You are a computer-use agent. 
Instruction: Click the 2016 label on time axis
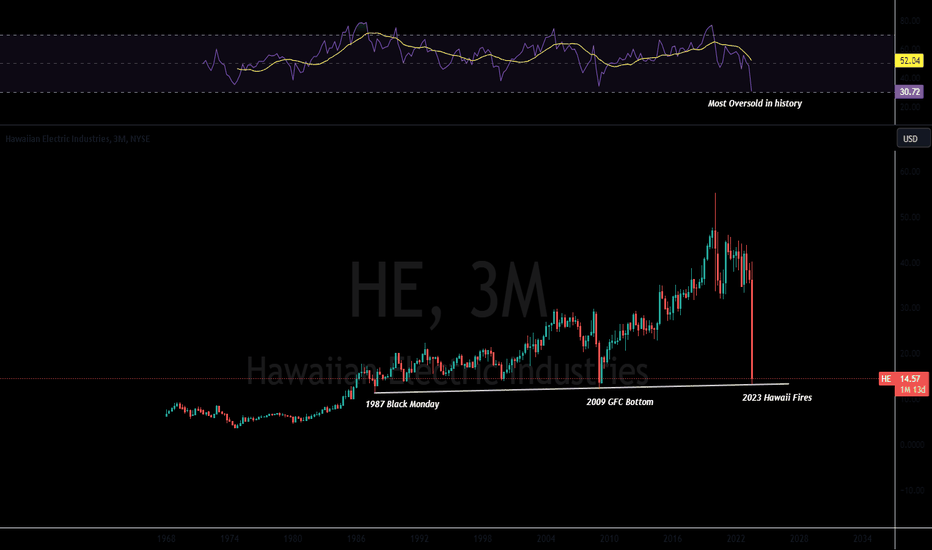[672, 539]
